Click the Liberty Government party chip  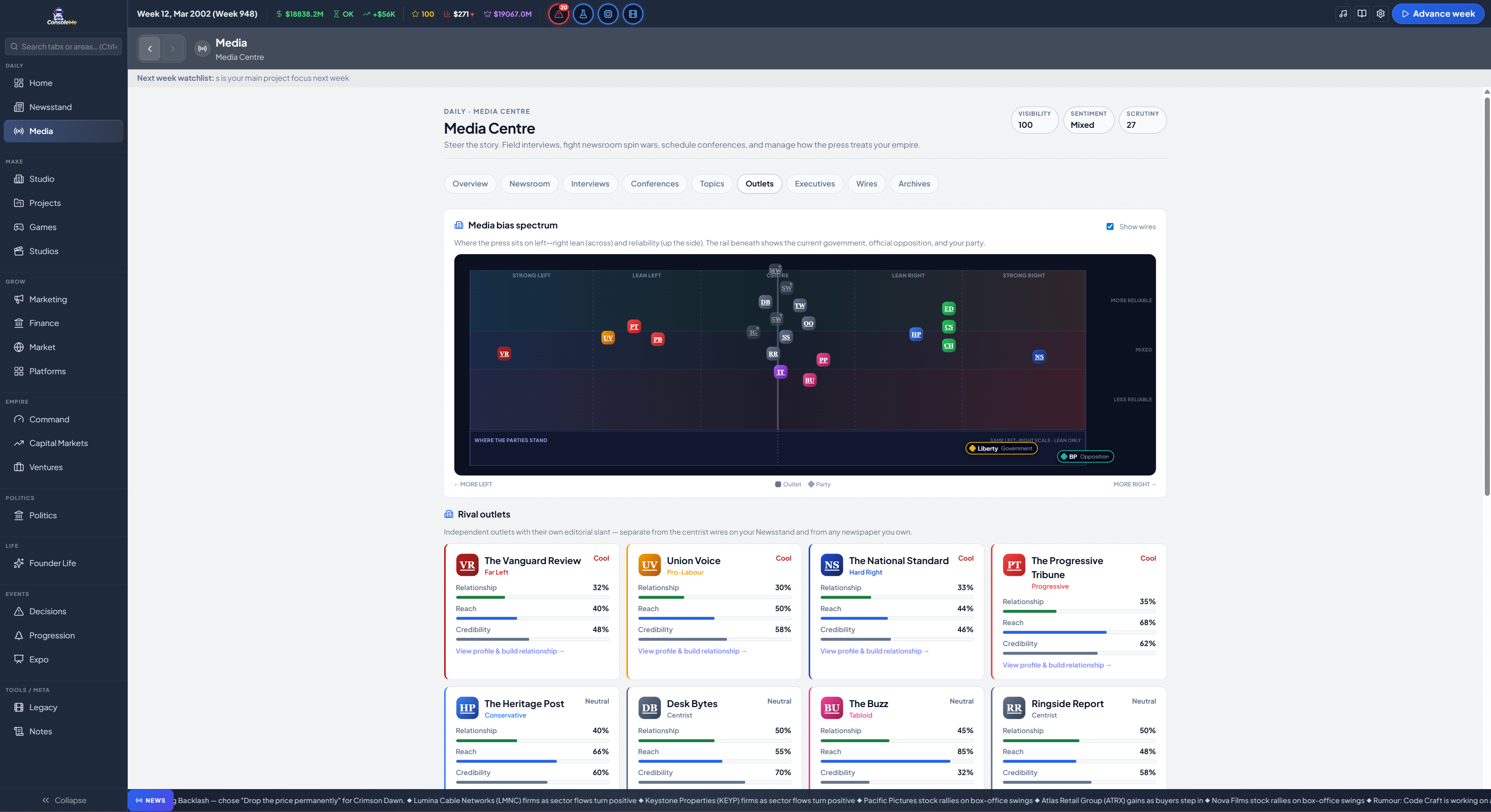pos(1001,448)
